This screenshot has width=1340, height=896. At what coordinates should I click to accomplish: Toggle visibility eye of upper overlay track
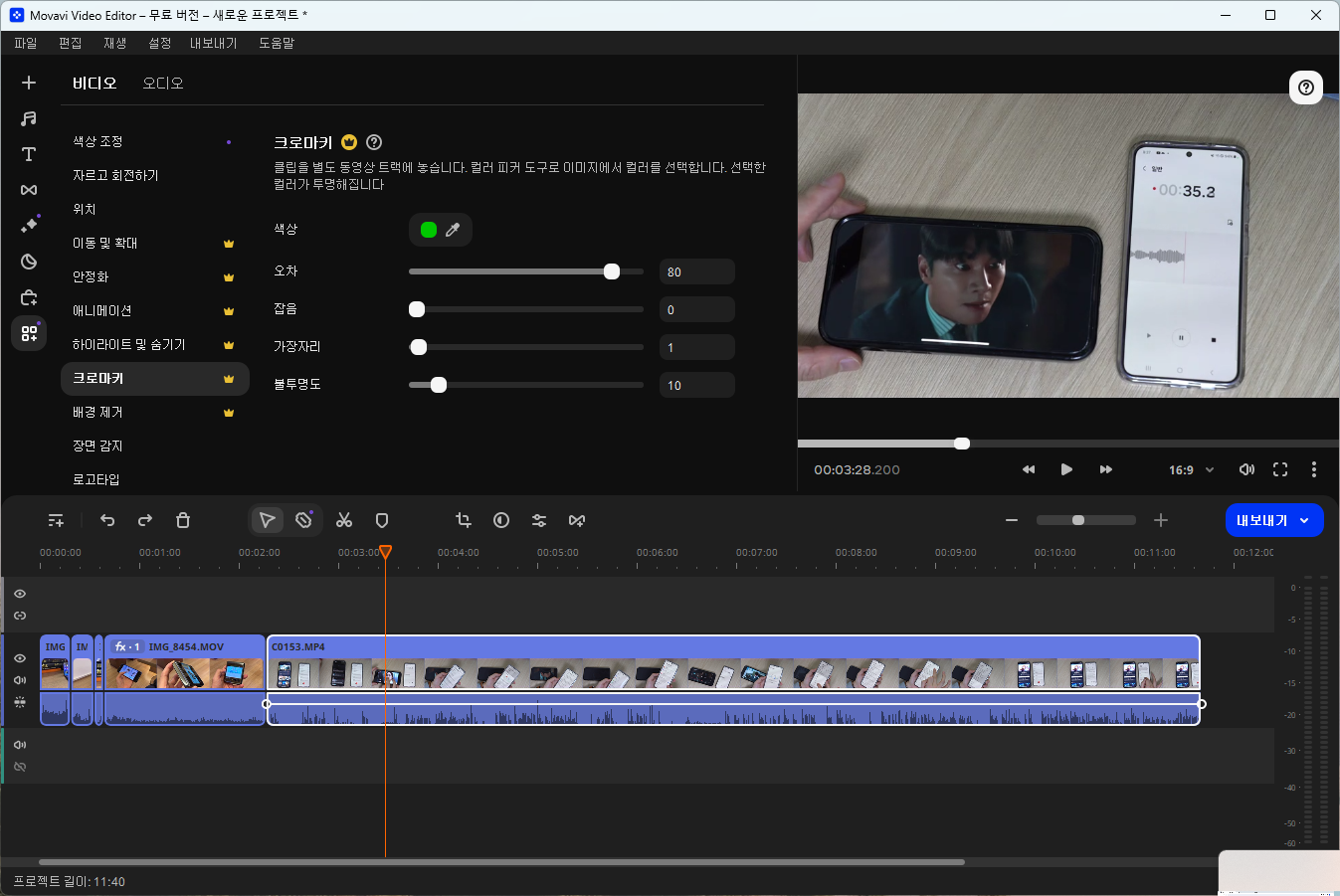point(20,594)
